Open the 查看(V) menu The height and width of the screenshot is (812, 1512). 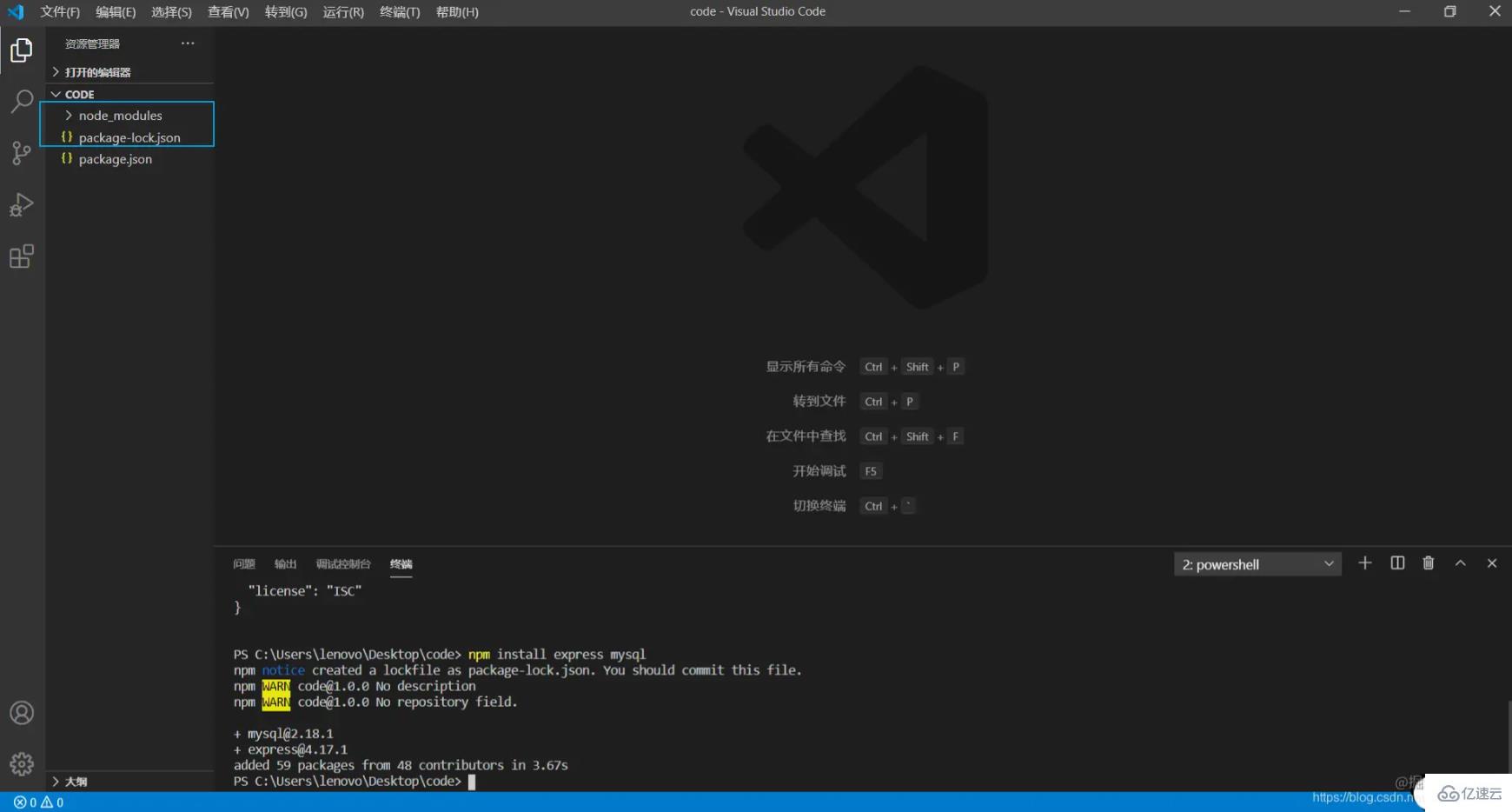[x=228, y=12]
